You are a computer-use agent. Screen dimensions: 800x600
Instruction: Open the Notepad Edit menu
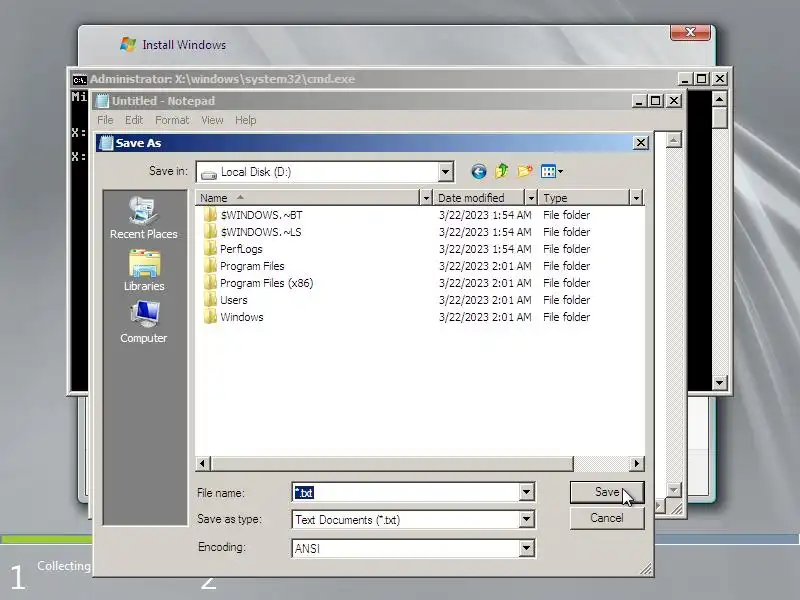(x=134, y=120)
